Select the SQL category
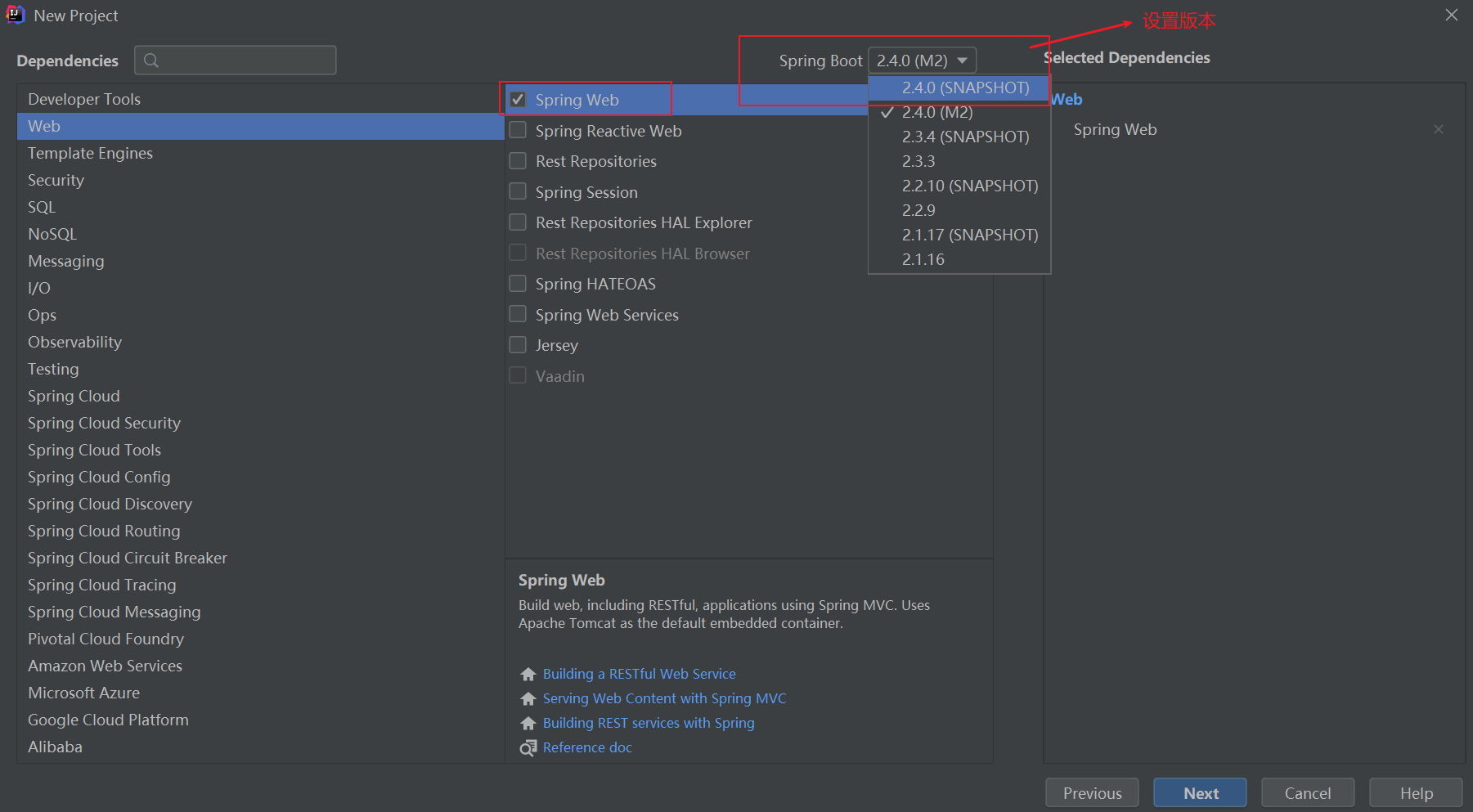 tap(260, 207)
